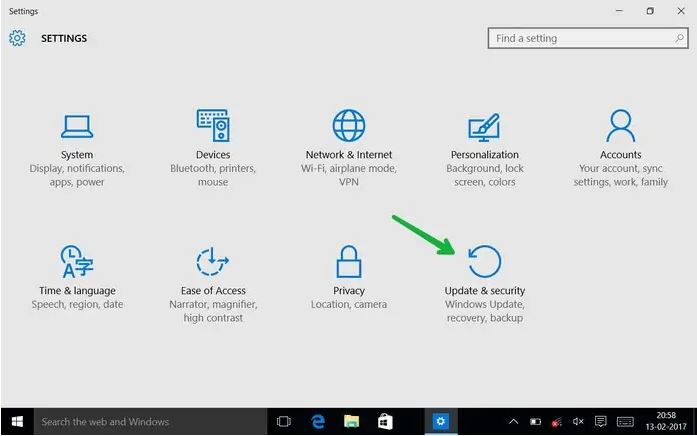Show hidden tray icons chevron

[x=513, y=421]
